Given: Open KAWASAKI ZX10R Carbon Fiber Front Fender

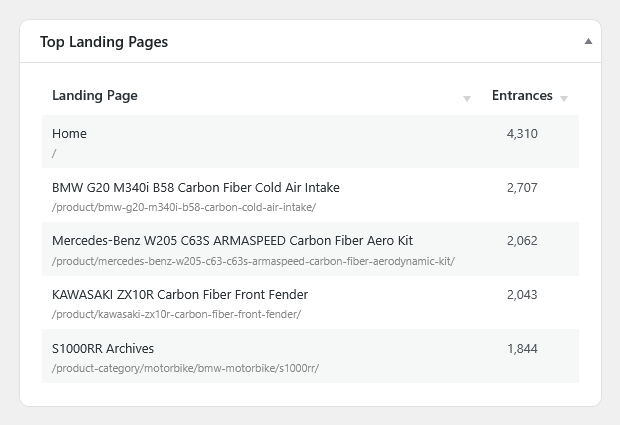Looking at the screenshot, I should pos(180,295).
